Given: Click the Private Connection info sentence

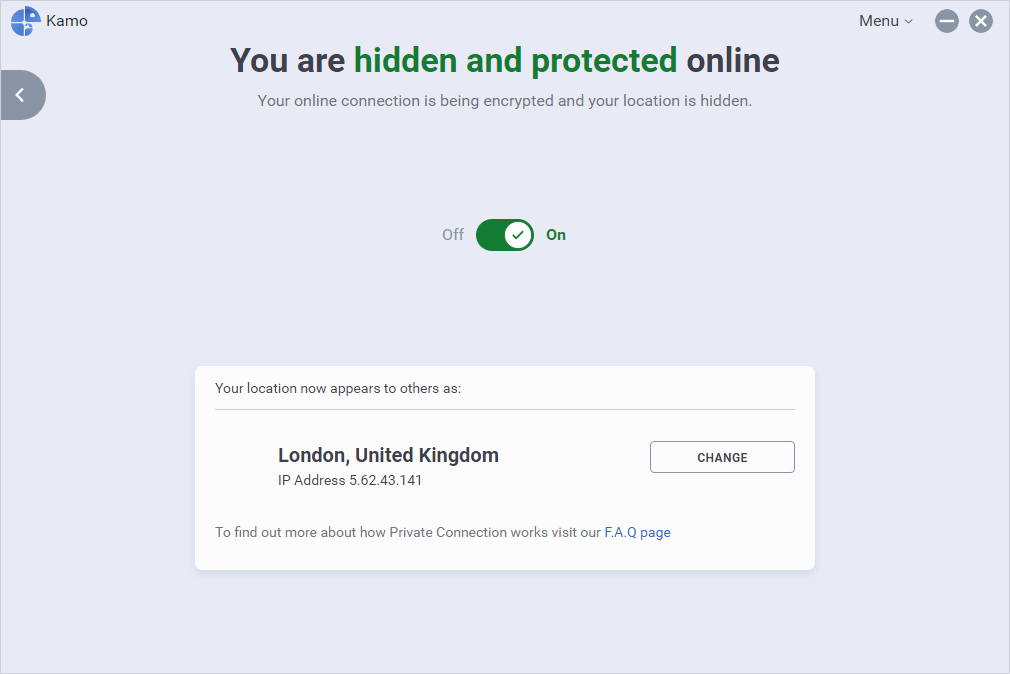Looking at the screenshot, I should click(408, 532).
